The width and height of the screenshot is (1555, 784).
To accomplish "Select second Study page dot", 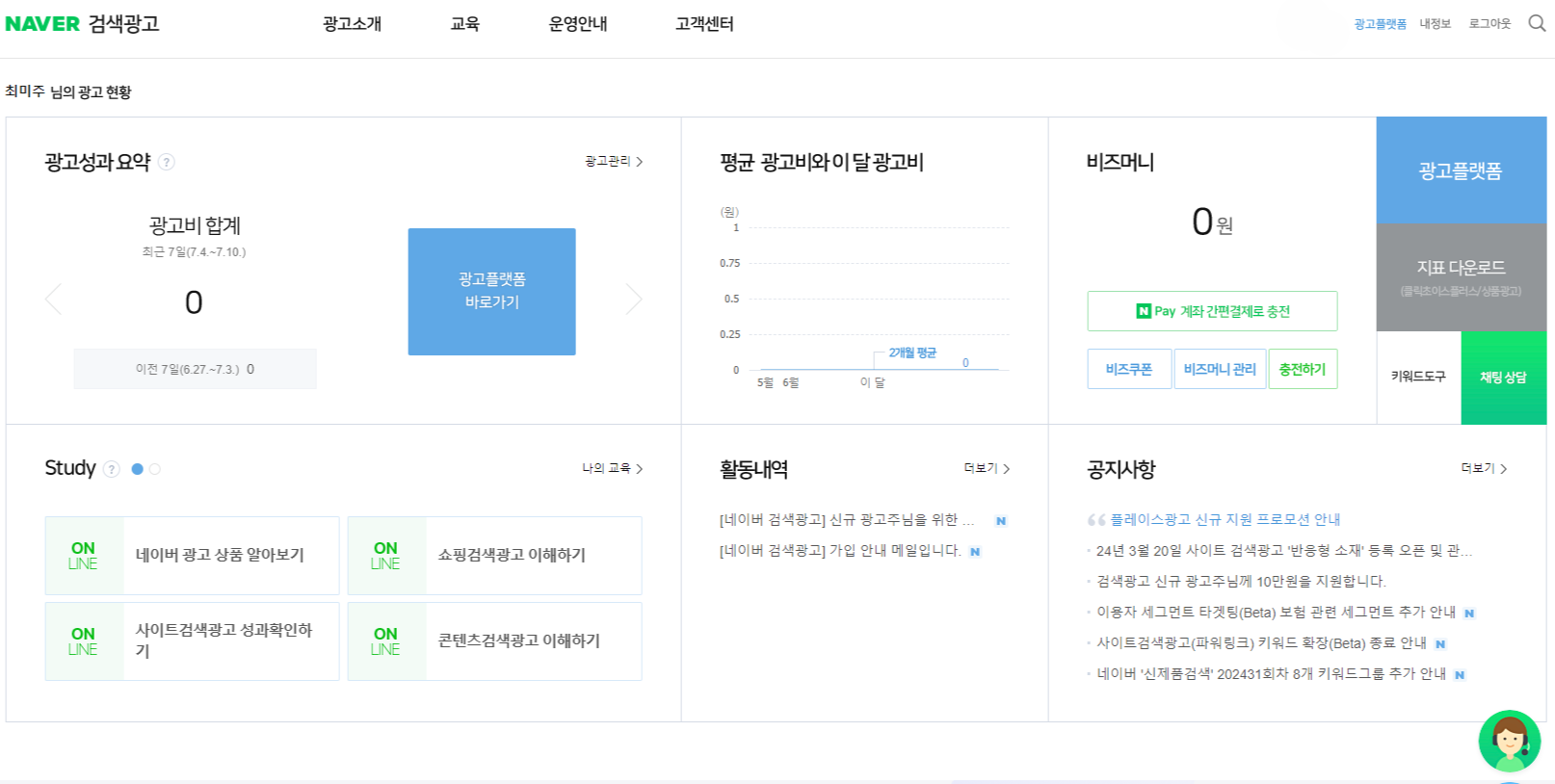I will [154, 469].
